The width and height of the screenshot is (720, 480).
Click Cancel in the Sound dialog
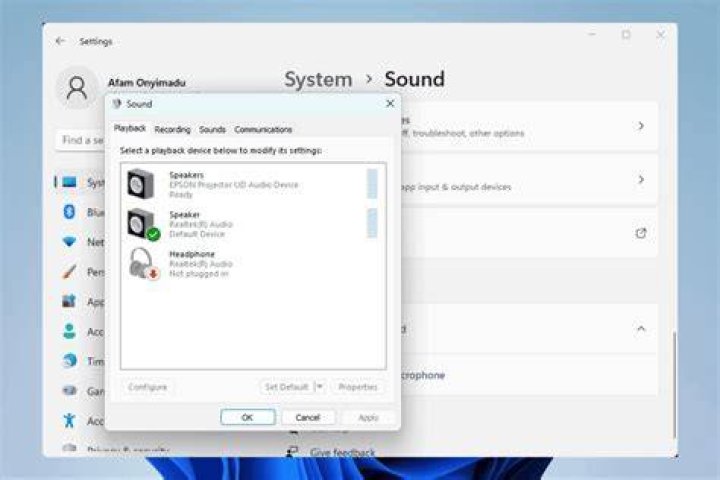pyautogui.click(x=308, y=417)
